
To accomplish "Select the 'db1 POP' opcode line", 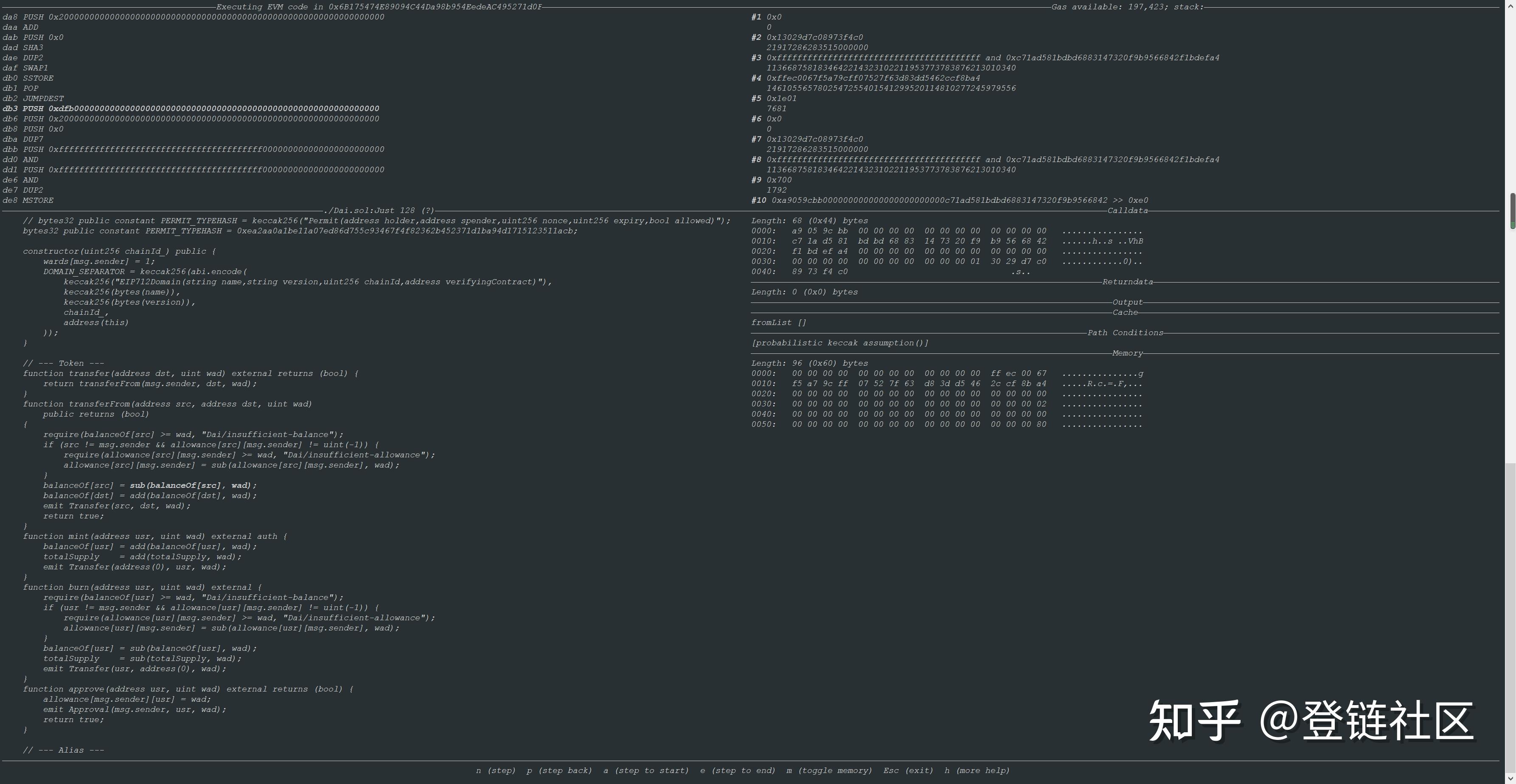I will tap(21, 88).
